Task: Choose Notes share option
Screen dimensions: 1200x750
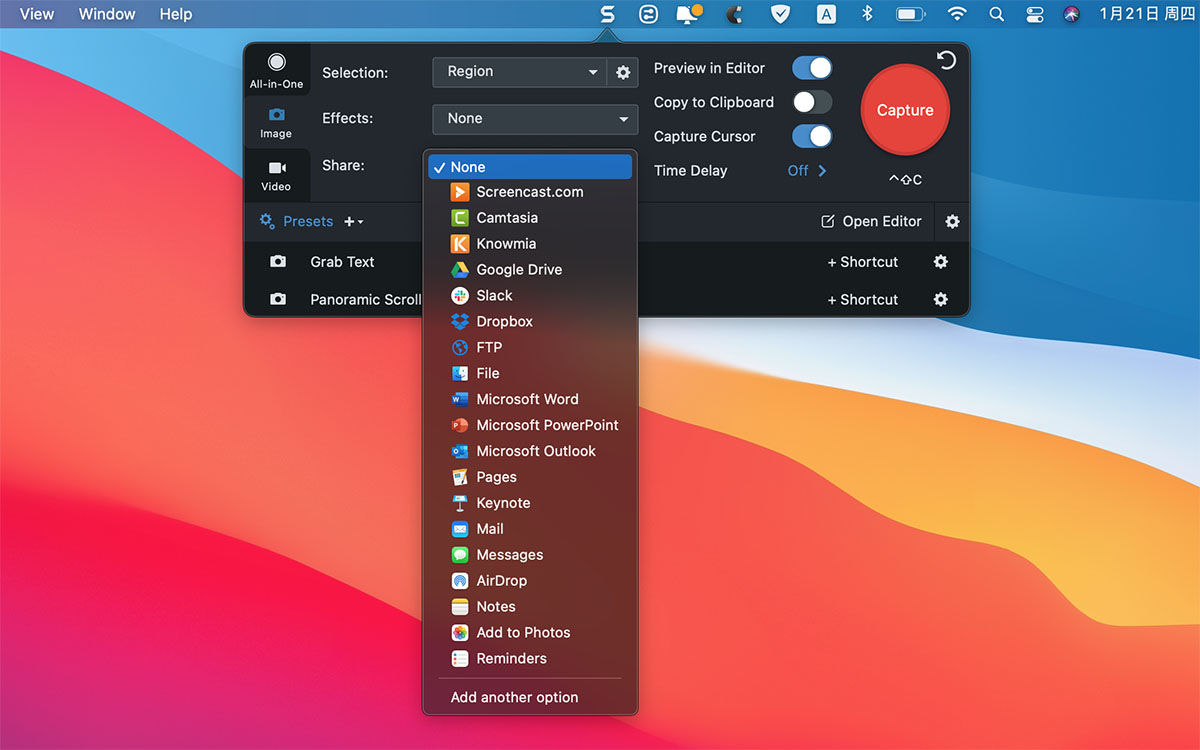Action: pos(530,608)
